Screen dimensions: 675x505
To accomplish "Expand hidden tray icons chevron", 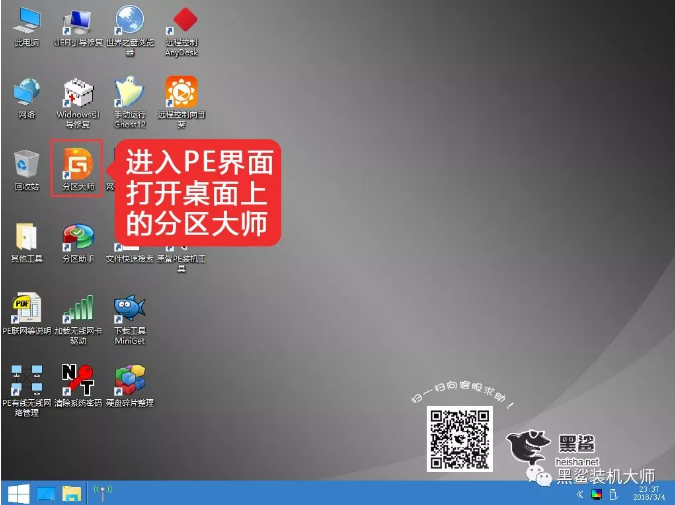I will [580, 494].
